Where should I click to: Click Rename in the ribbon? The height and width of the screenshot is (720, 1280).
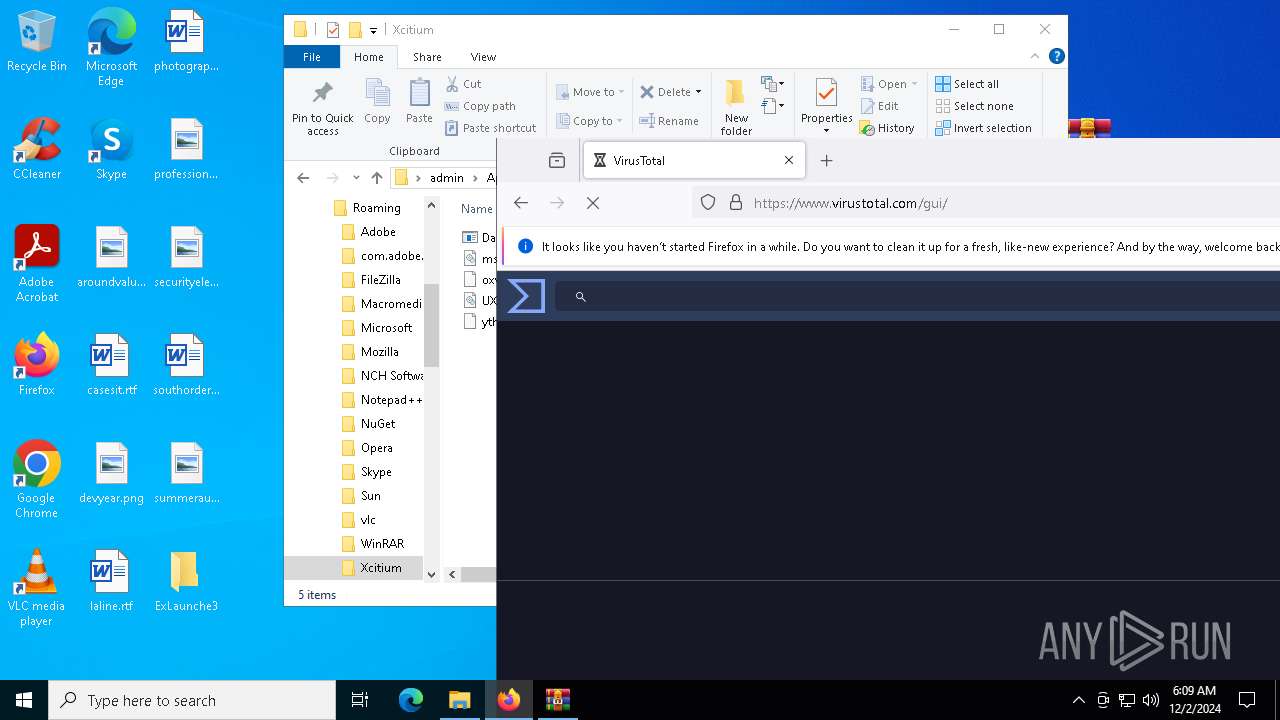coord(669,121)
